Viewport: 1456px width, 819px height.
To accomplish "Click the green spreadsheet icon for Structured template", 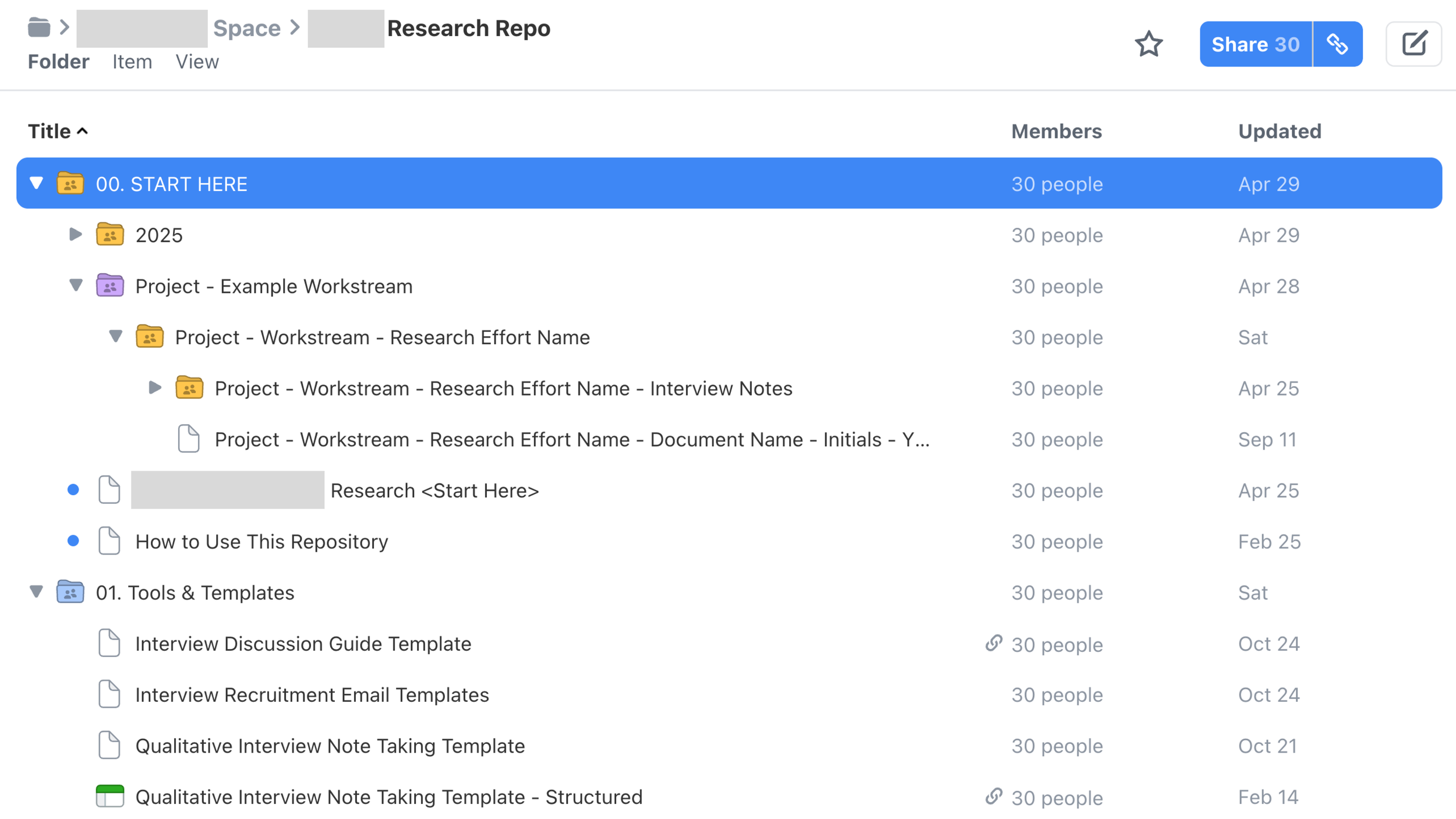I will [109, 796].
